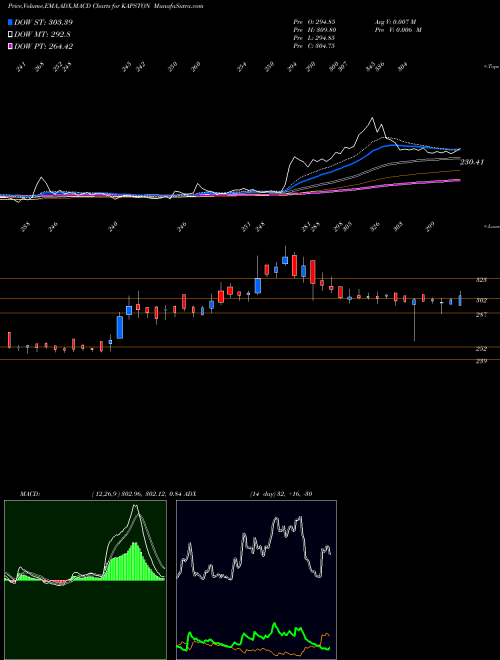Click the chart title mentioning KAPSTON
Image resolution: width=500 pixels, height=660 pixels.
[106, 6]
